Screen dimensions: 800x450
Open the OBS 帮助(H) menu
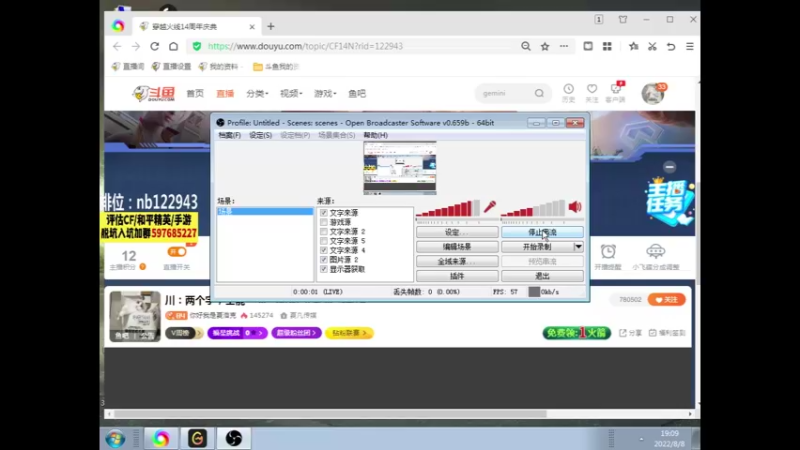[x=376, y=135]
